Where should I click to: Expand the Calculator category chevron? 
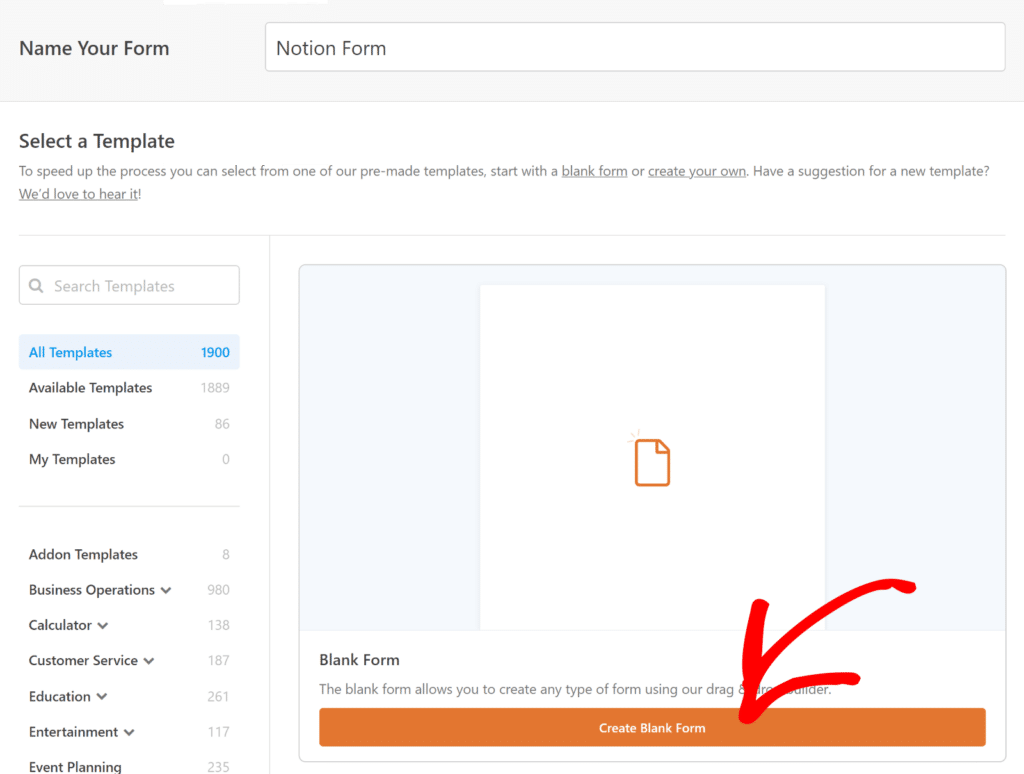(x=103, y=626)
